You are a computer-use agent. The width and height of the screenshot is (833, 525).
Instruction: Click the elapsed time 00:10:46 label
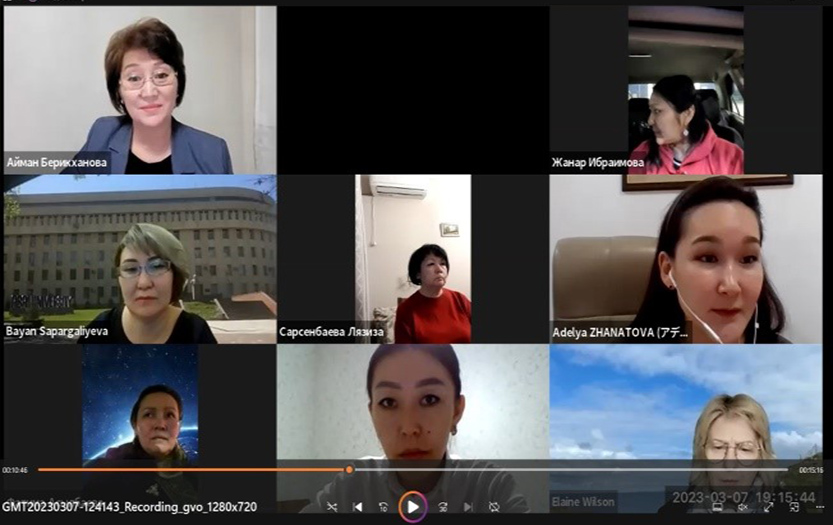pos(15,470)
